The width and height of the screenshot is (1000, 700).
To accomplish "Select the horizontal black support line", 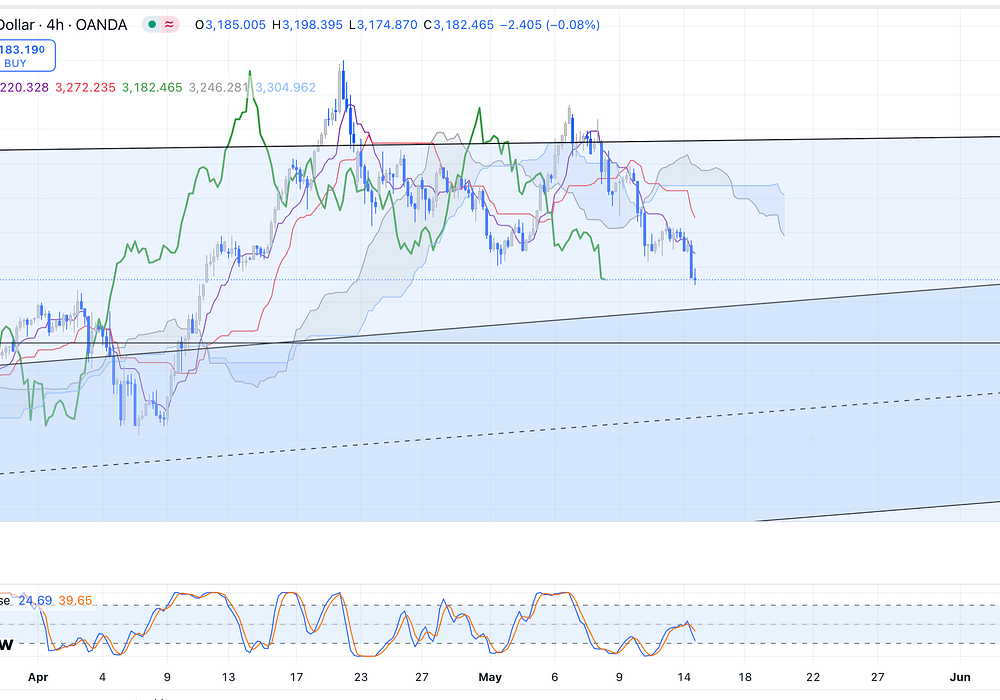I will (600, 343).
